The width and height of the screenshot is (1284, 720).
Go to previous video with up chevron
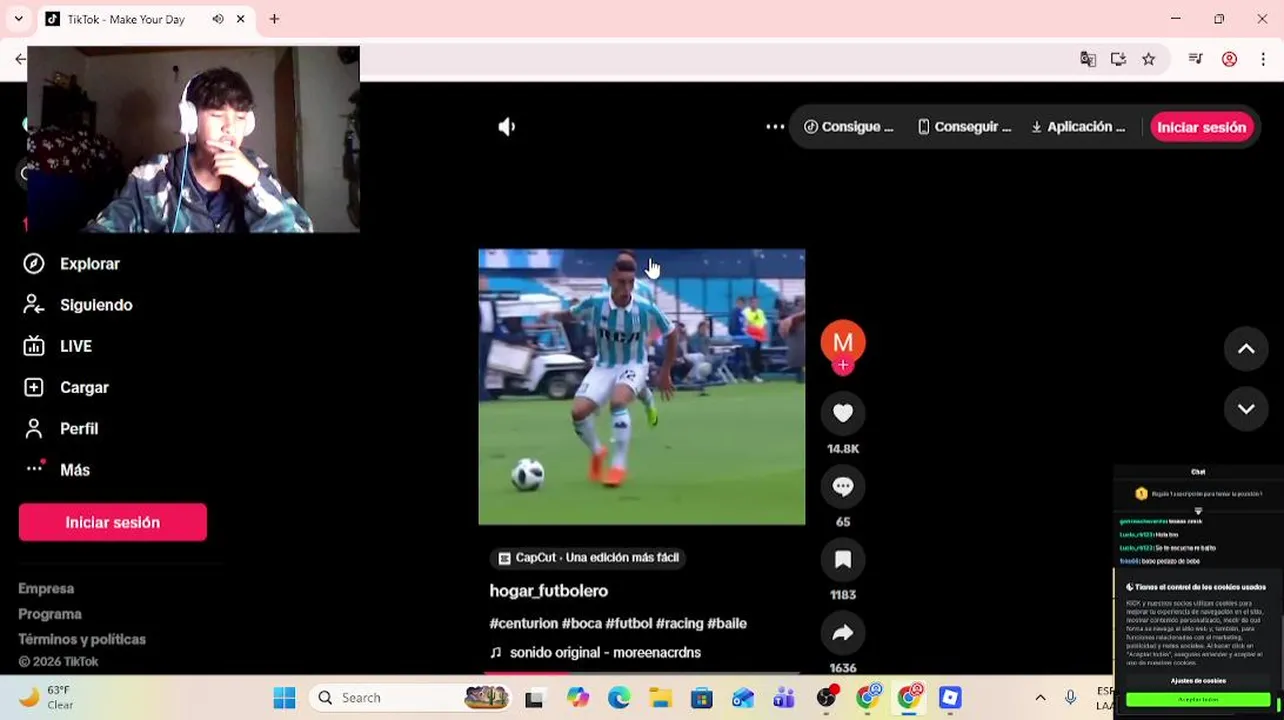pyautogui.click(x=1246, y=348)
